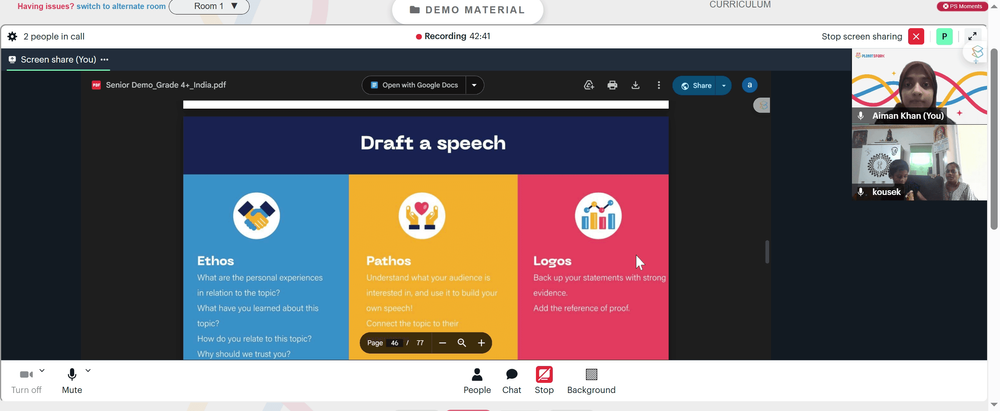Expand the call to fullscreen
This screenshot has height=411, width=1000.
pyautogui.click(x=973, y=36)
